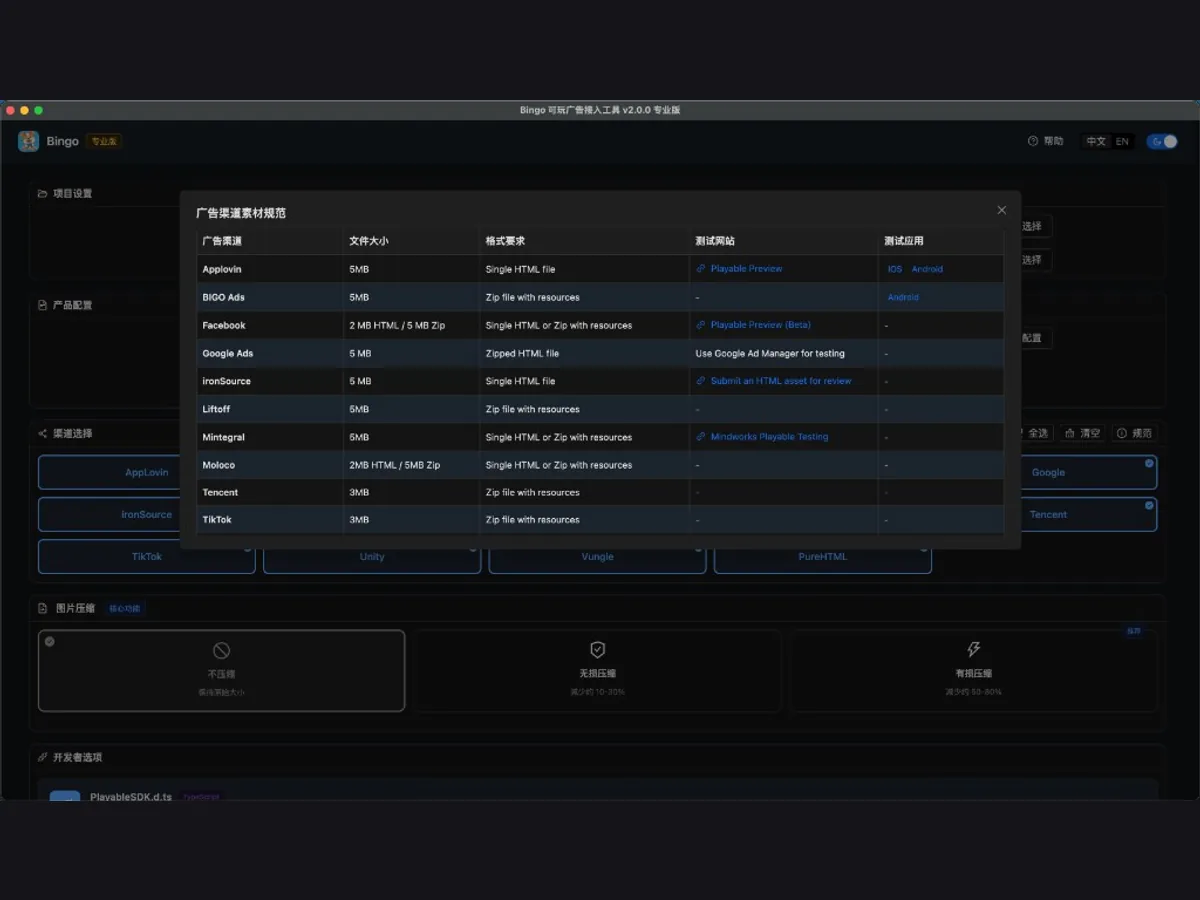Click the 规范 specs button
1200x900 pixels.
point(1134,433)
